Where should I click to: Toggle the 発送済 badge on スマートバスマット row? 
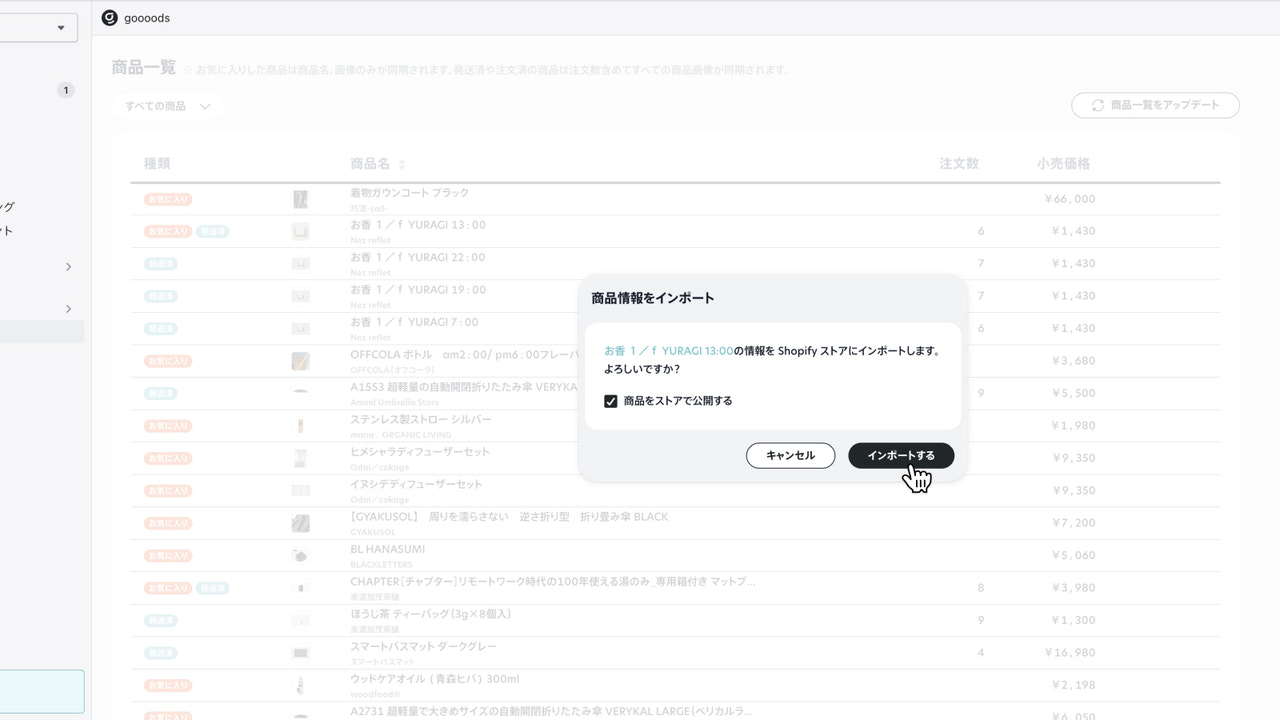(159, 652)
